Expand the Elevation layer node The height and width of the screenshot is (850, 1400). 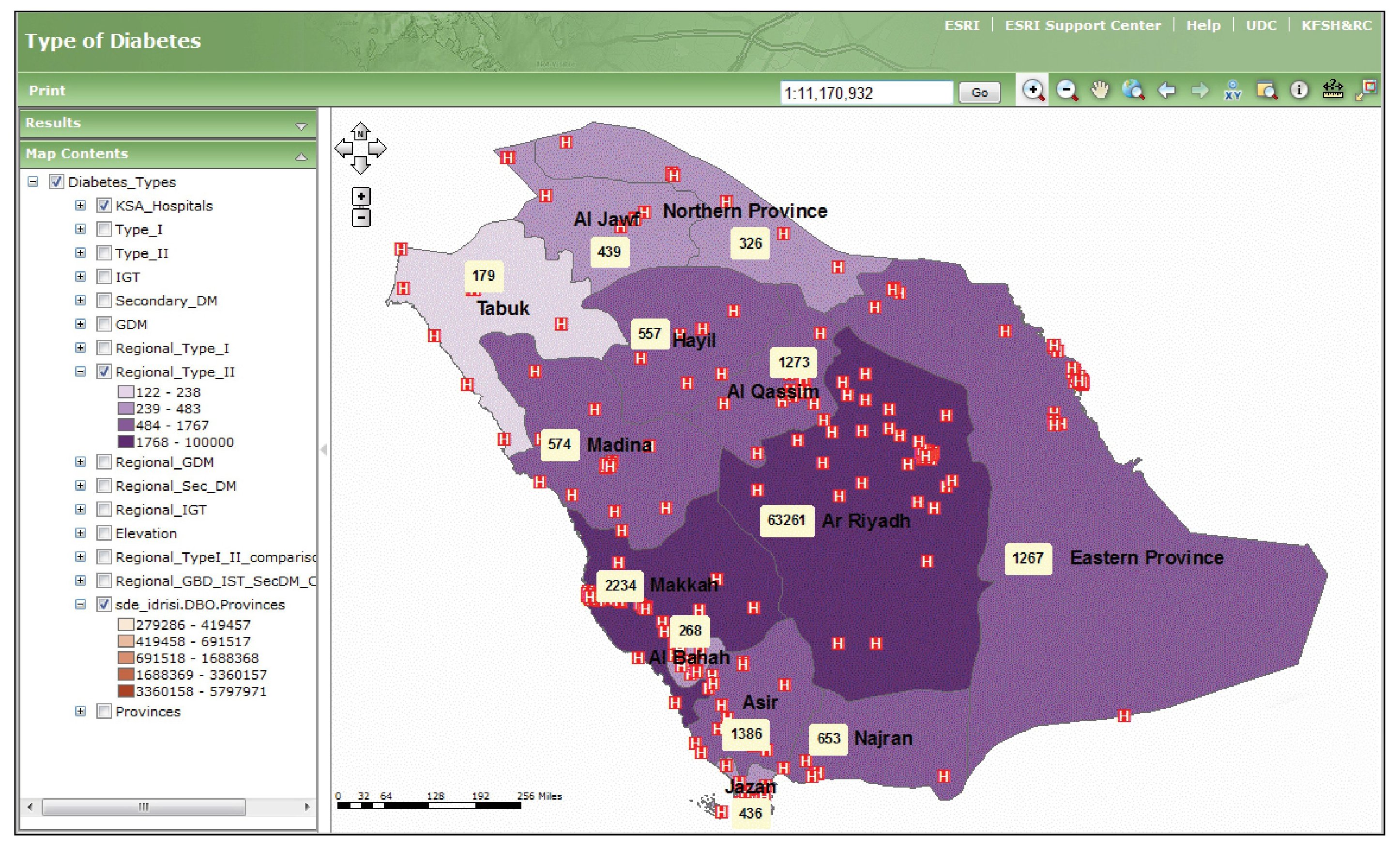click(80, 533)
